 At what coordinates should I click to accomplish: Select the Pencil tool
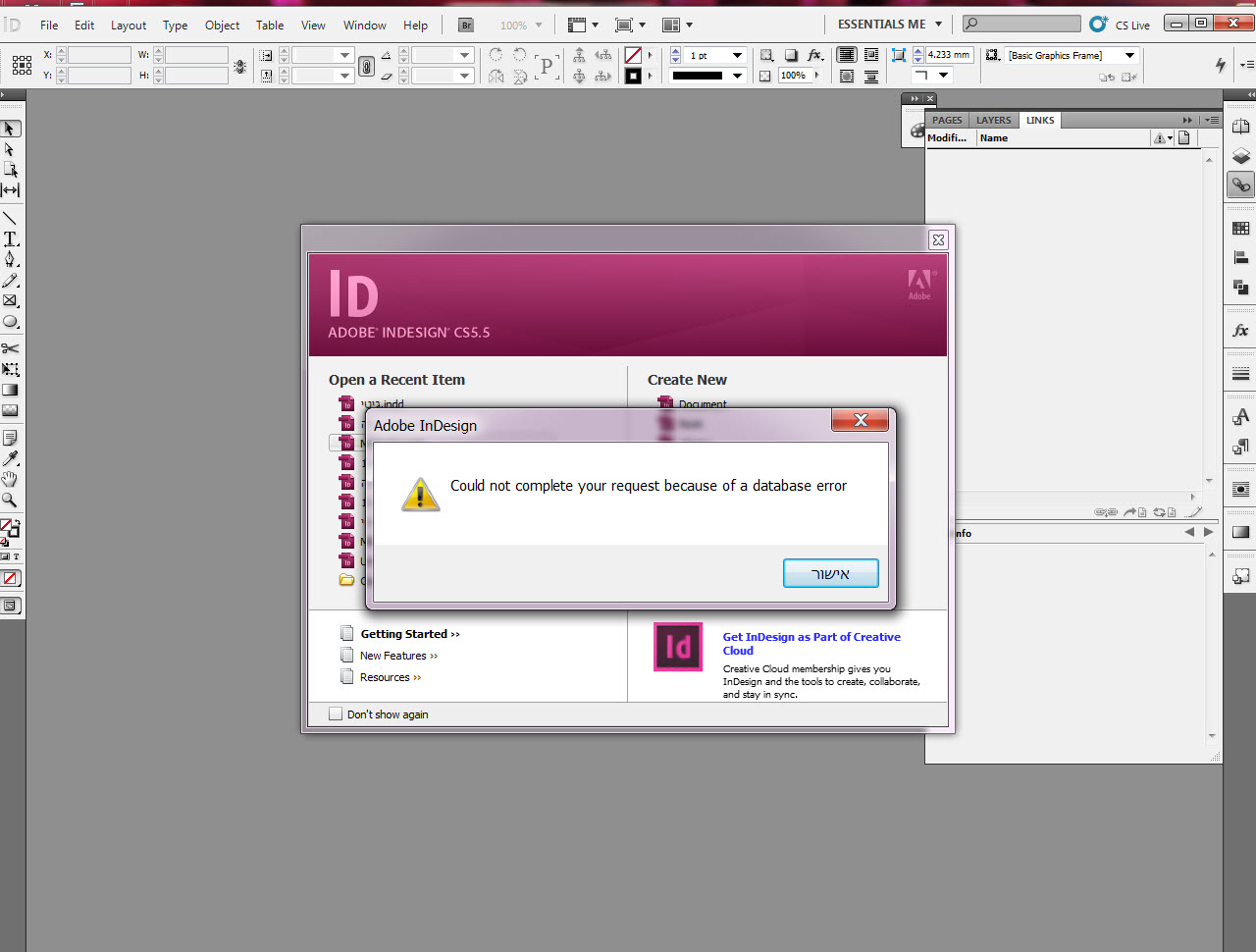pos(10,280)
